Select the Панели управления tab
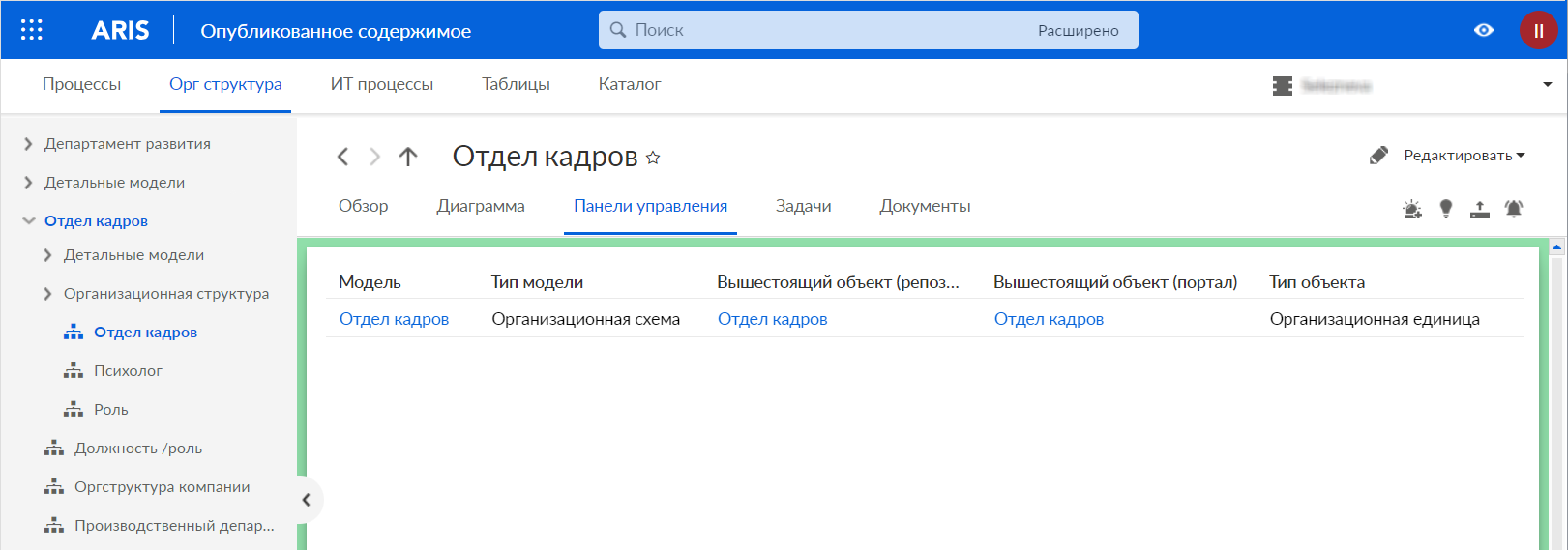Viewport: 1568px width, 550px height. pos(650,207)
